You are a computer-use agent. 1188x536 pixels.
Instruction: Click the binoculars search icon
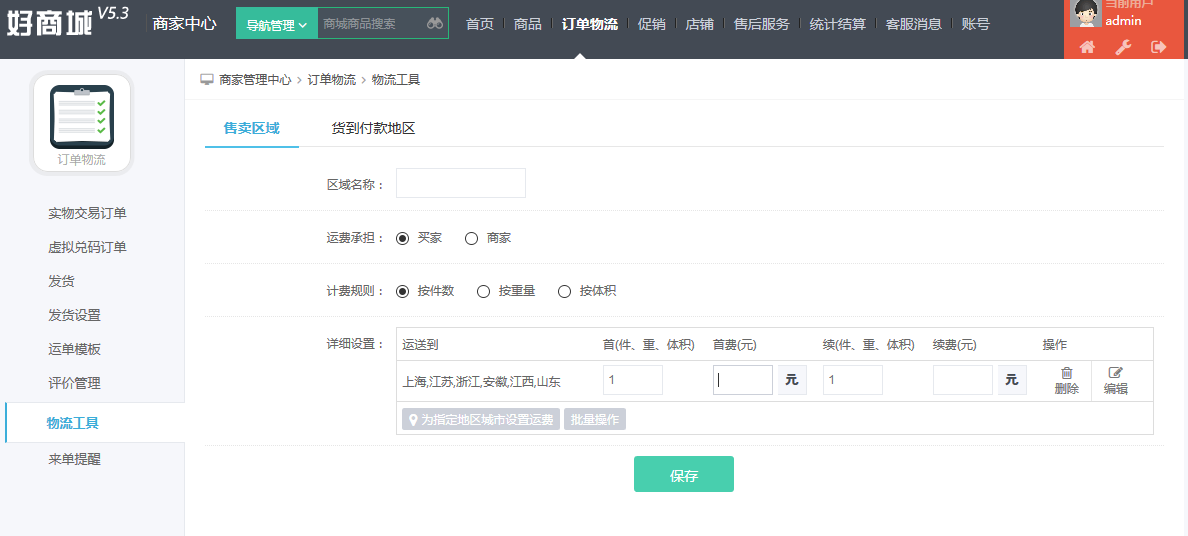coord(435,24)
